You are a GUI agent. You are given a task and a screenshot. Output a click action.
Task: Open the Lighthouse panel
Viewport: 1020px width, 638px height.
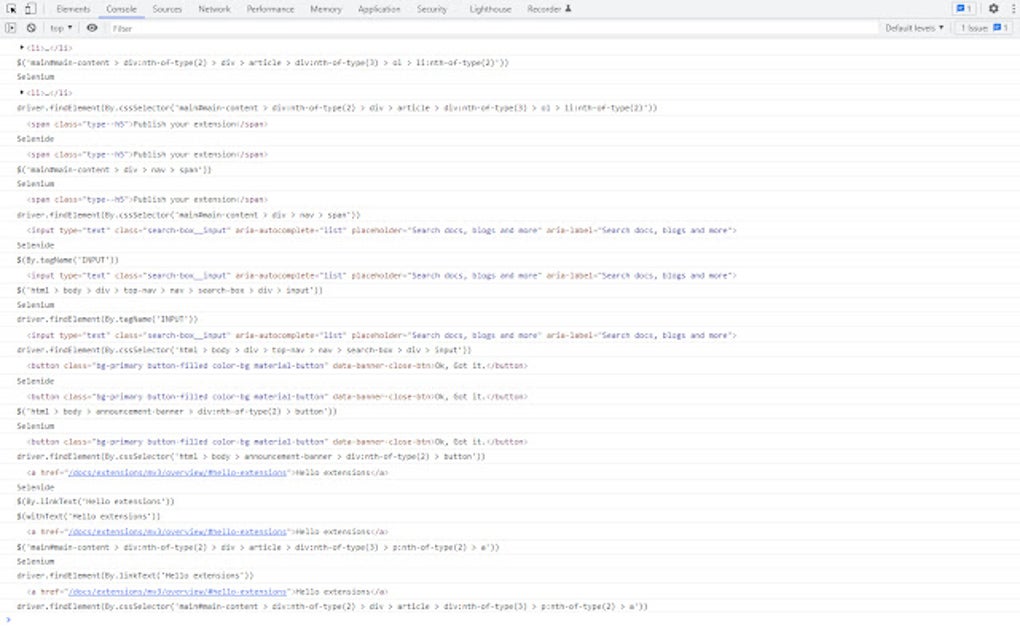[489, 8]
